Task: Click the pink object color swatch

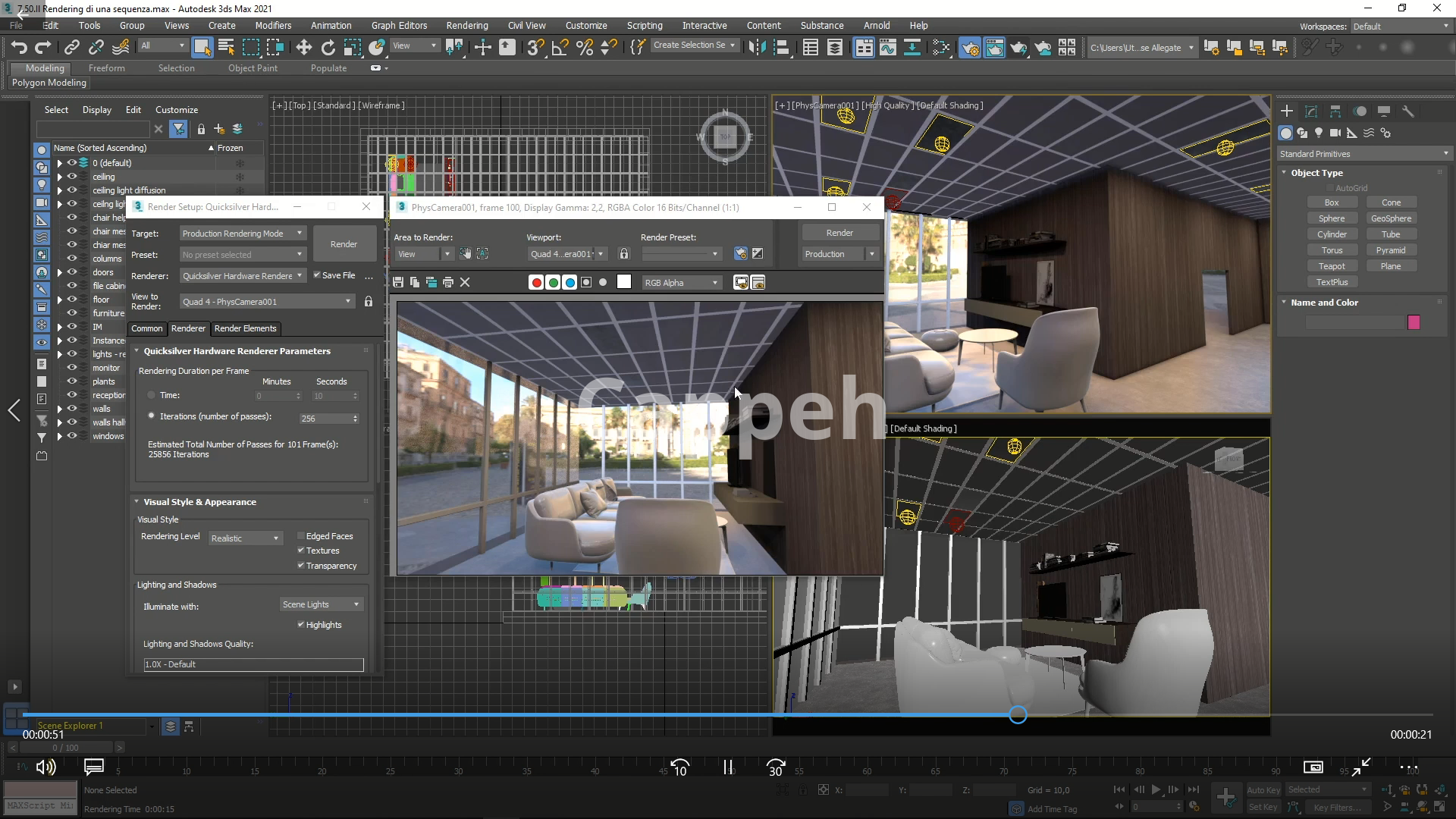Action: tap(1414, 322)
